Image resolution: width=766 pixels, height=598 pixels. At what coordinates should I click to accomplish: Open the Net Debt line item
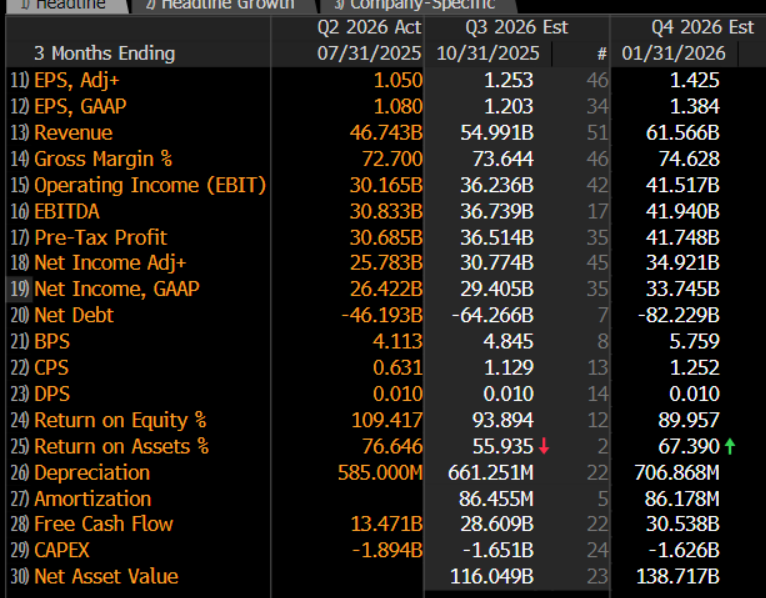(74, 315)
